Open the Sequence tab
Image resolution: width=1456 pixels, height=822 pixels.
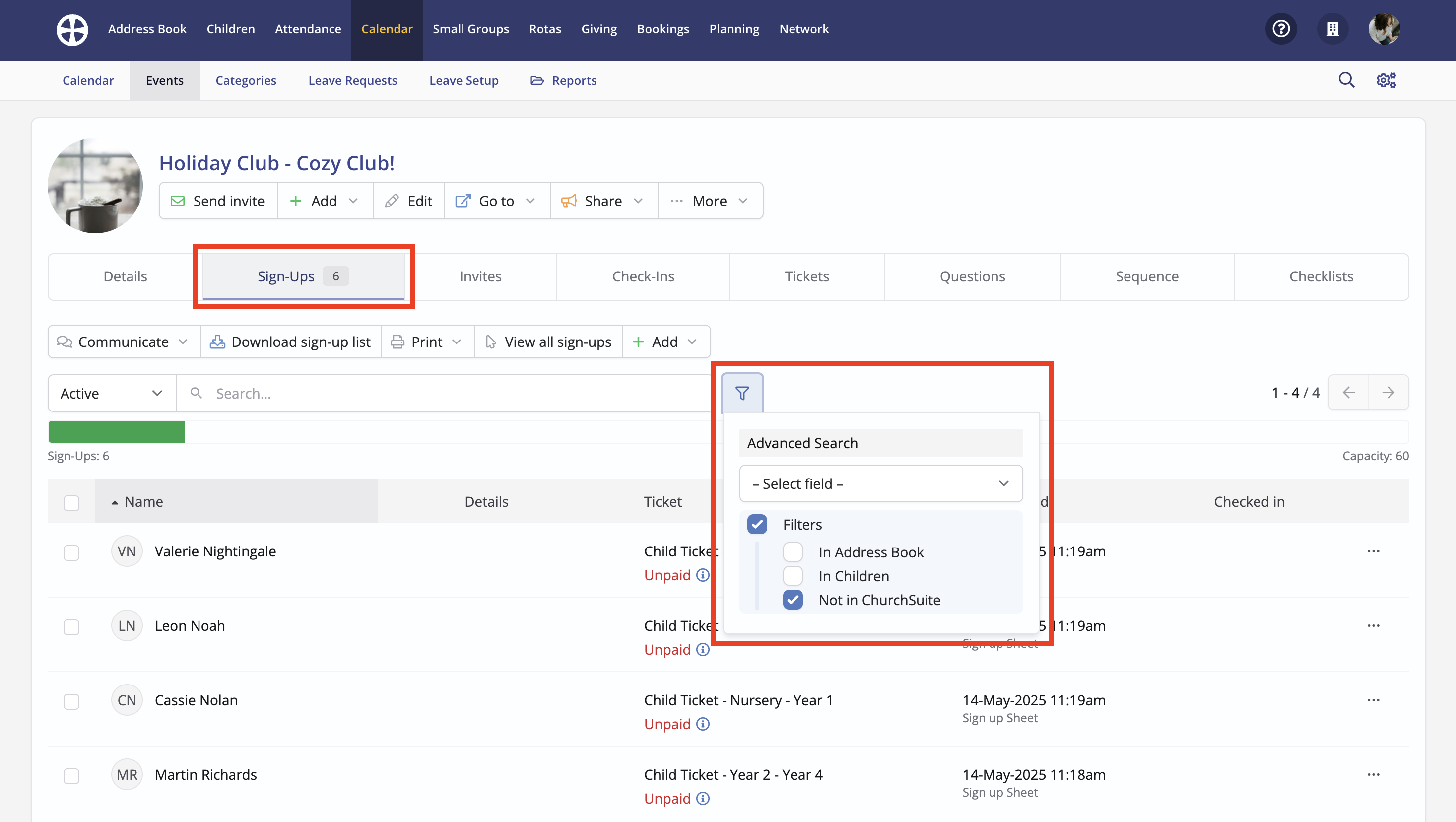pos(1147,276)
